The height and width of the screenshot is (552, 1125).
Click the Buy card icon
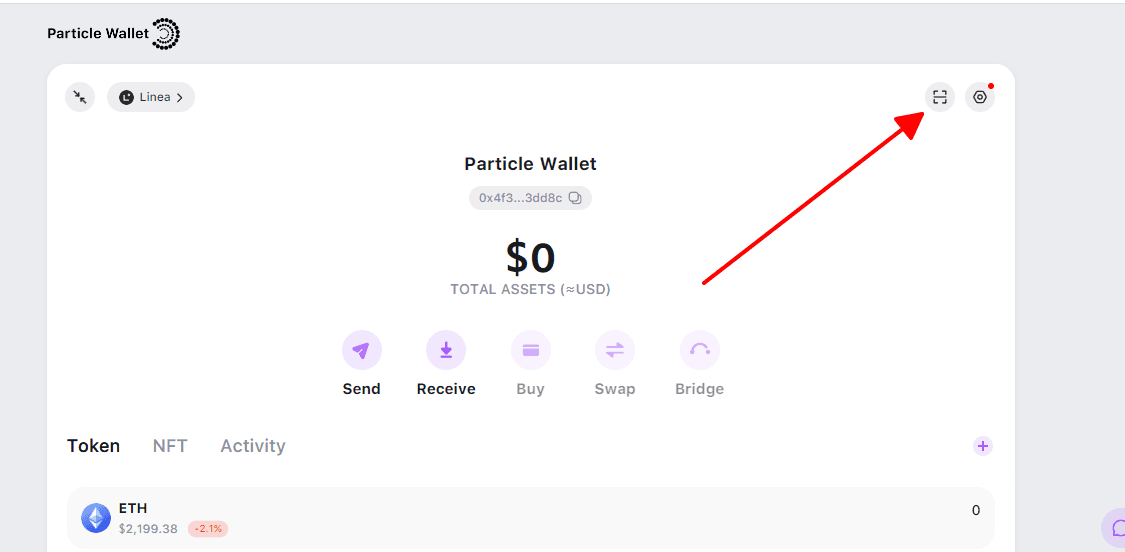pos(531,350)
